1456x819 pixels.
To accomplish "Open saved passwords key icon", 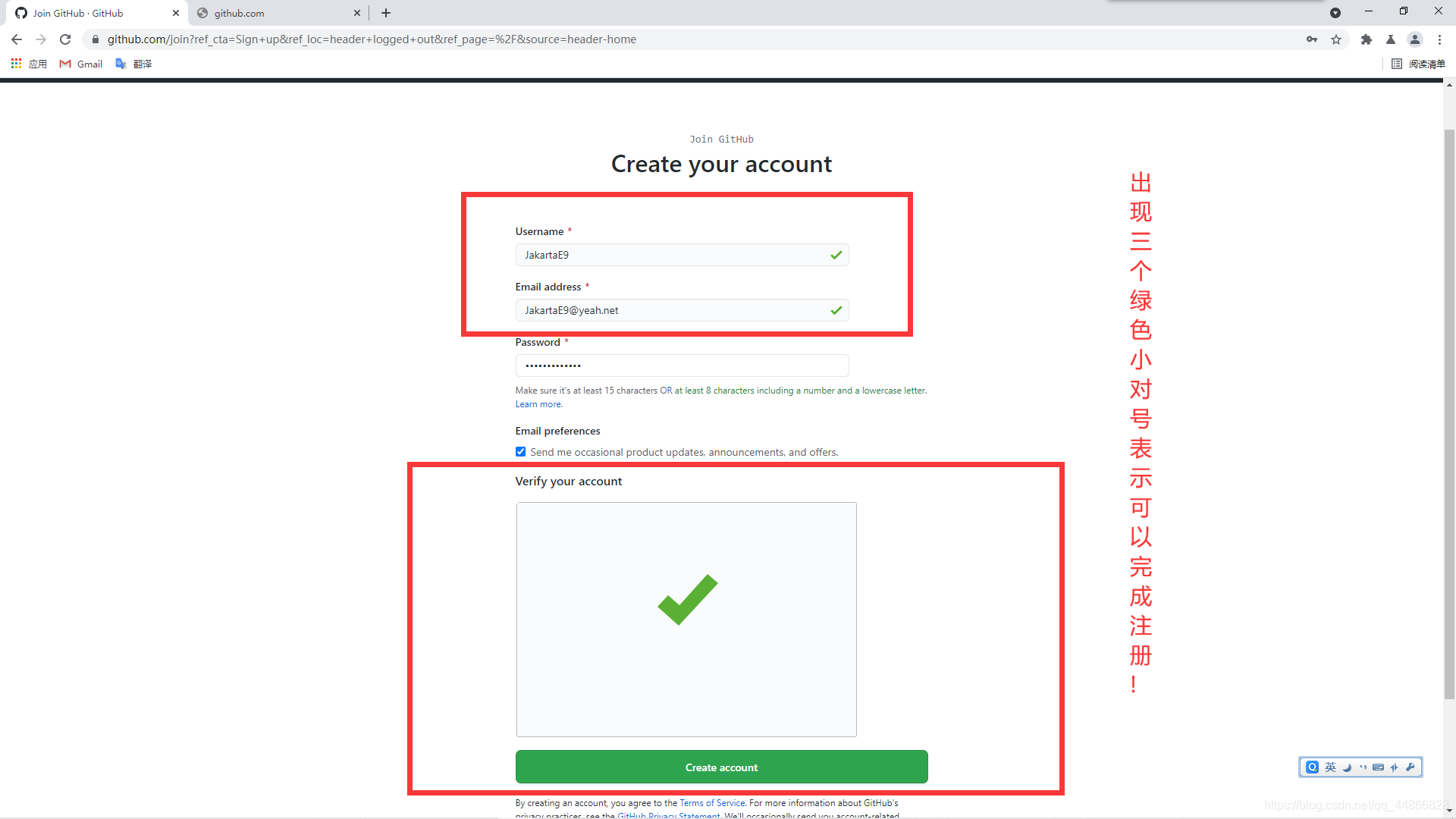I will tap(1312, 39).
